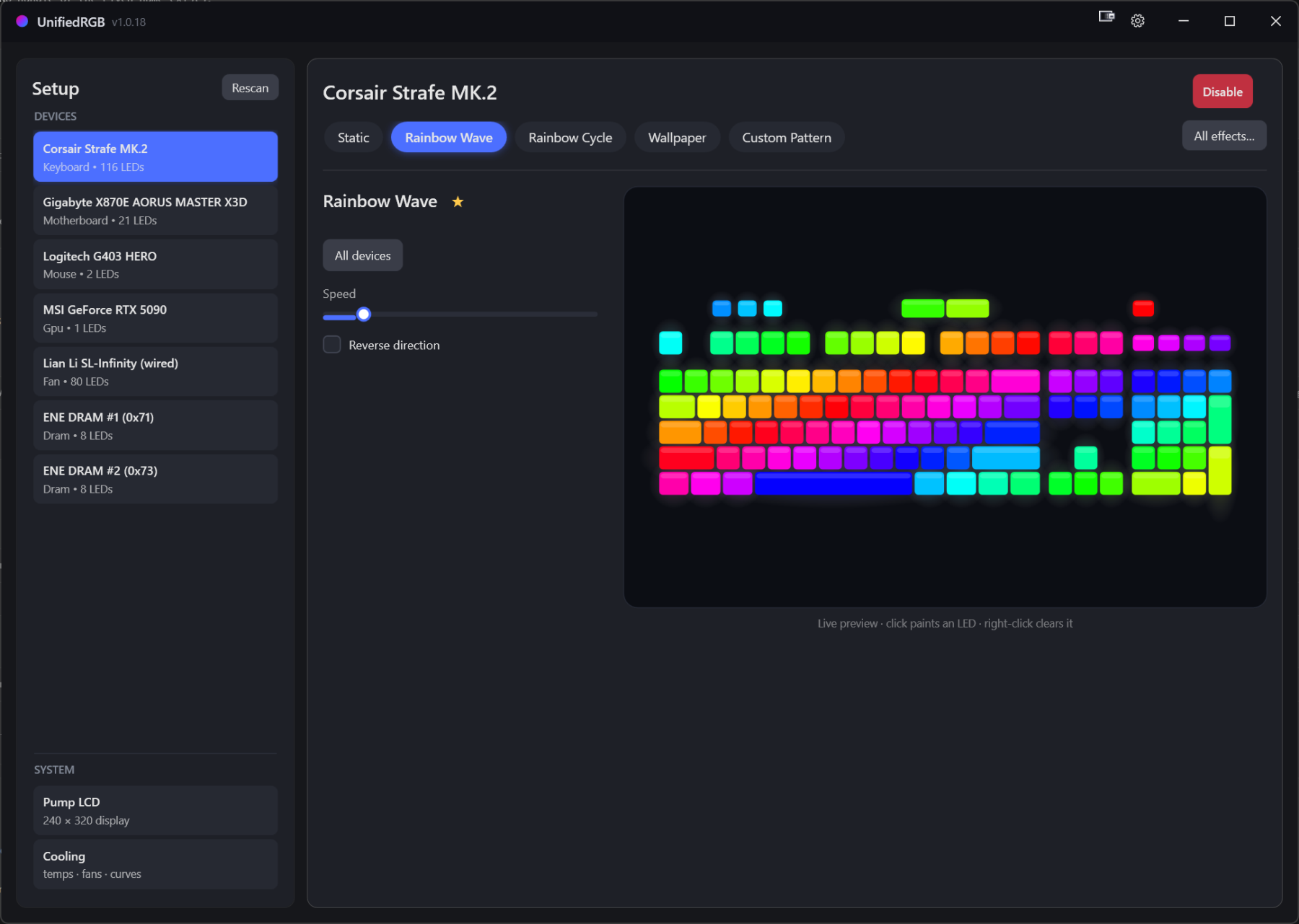Click the lone teal up-arrow key LED
Viewport: 1299px width, 924px height.
point(1085,457)
